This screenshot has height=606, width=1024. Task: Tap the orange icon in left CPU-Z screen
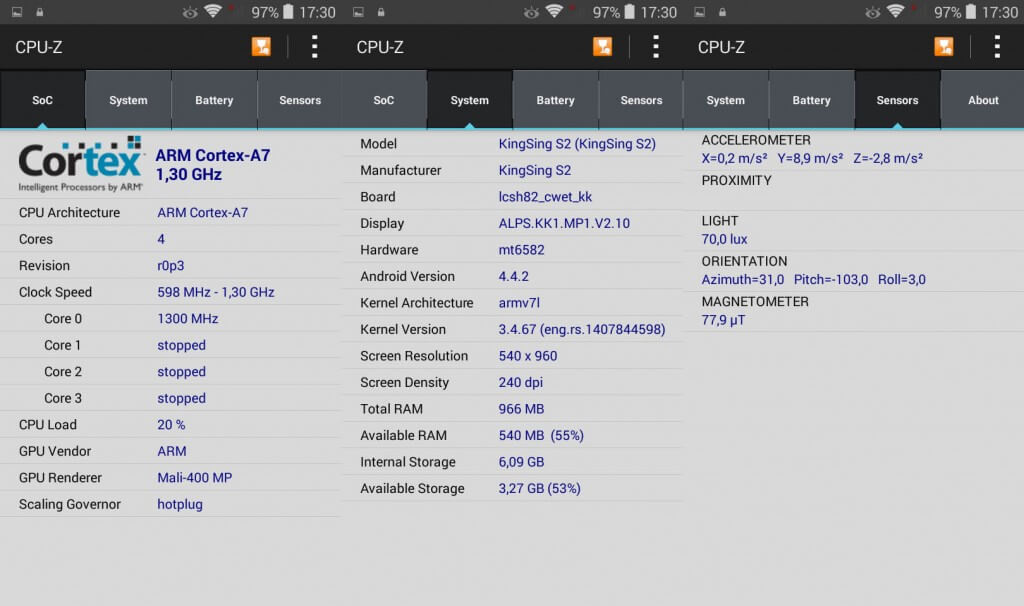pos(261,47)
